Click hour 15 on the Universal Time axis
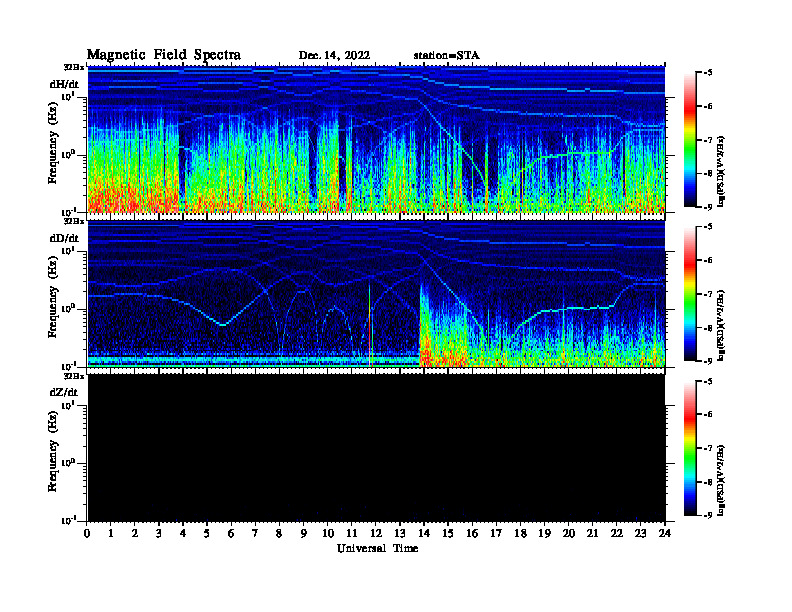The image size is (792, 612). [x=448, y=533]
